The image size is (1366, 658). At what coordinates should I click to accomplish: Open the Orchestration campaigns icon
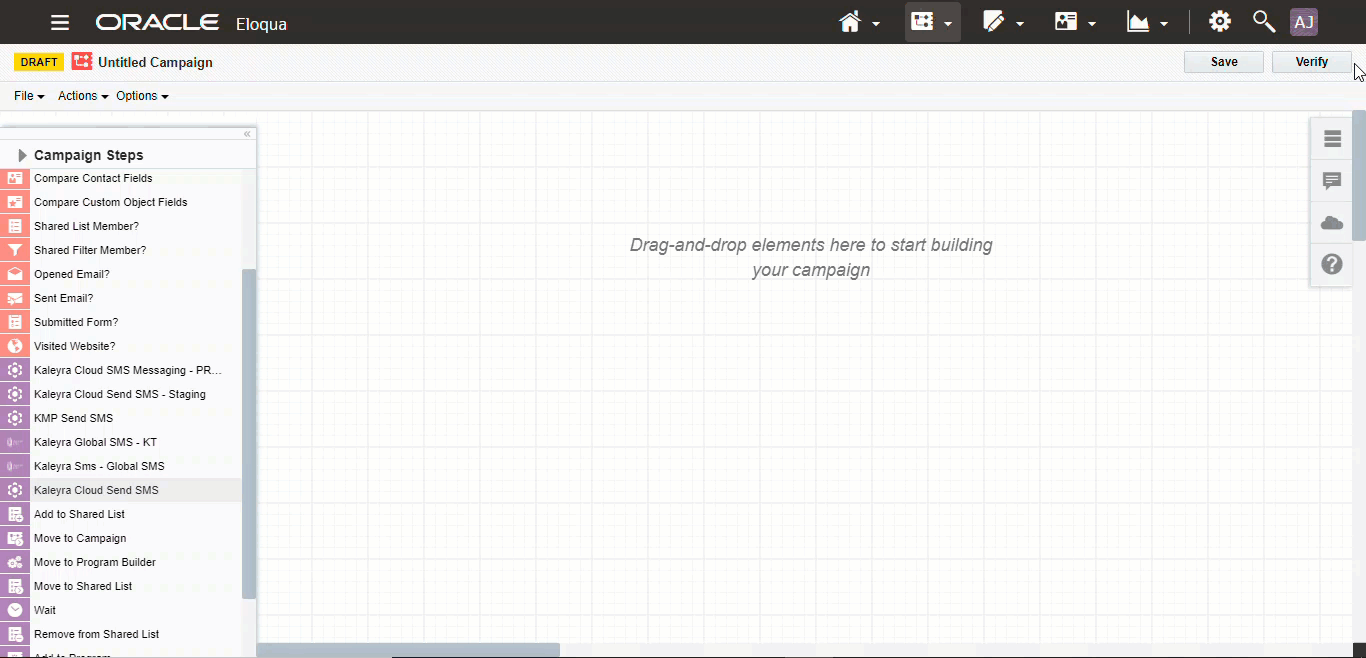pyautogui.click(x=922, y=22)
